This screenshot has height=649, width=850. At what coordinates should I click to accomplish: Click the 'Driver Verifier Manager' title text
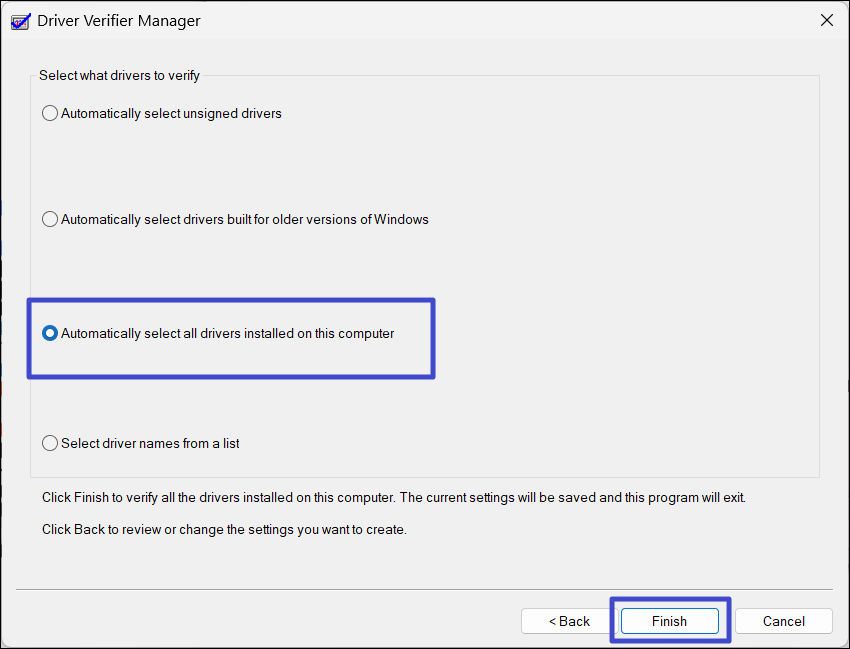point(119,20)
